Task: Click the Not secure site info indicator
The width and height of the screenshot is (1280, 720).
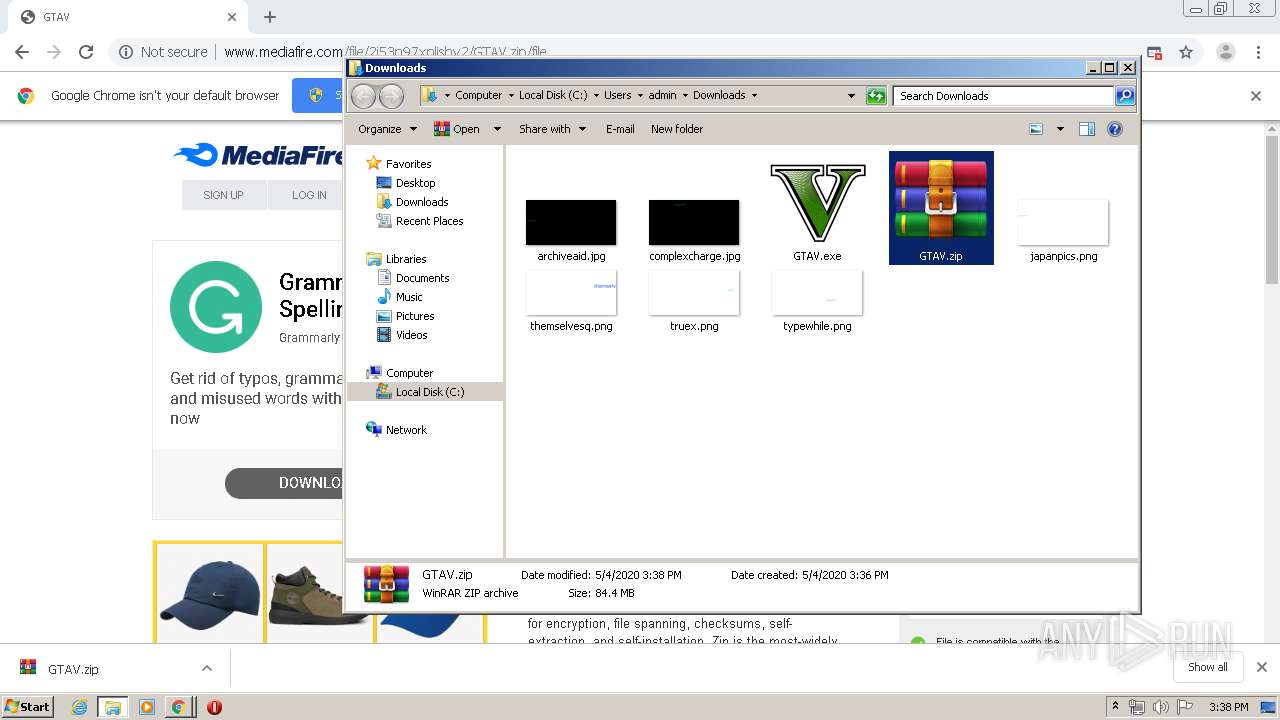Action: coord(163,52)
